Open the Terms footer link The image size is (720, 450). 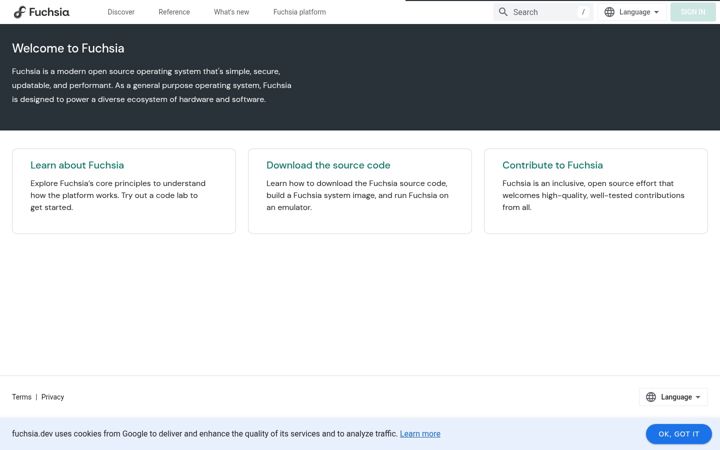pos(22,397)
